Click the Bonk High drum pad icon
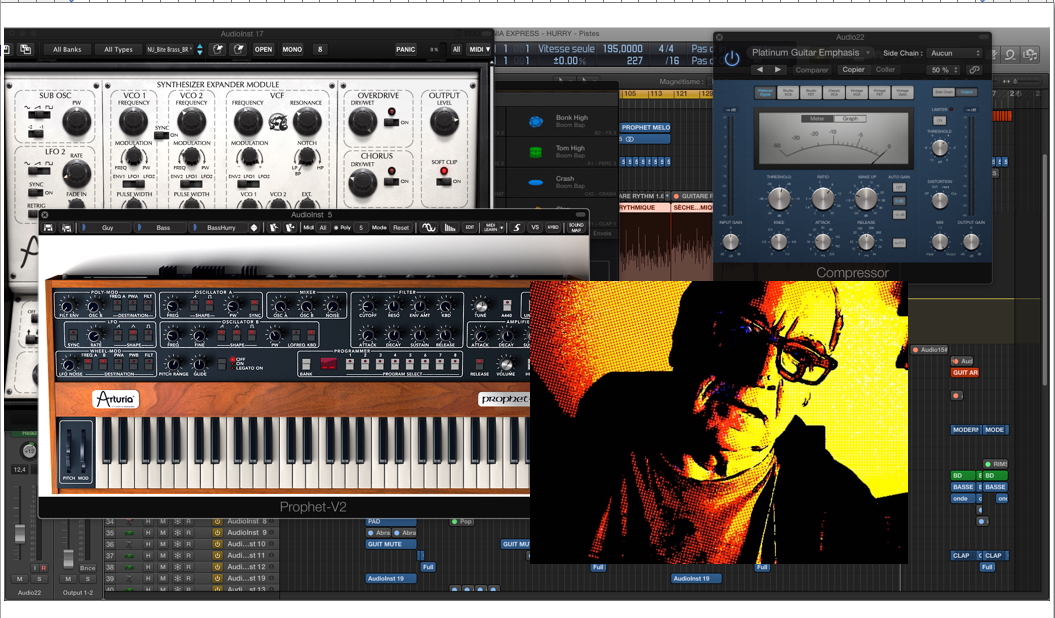Image resolution: width=1055 pixels, height=618 pixels. (x=536, y=122)
